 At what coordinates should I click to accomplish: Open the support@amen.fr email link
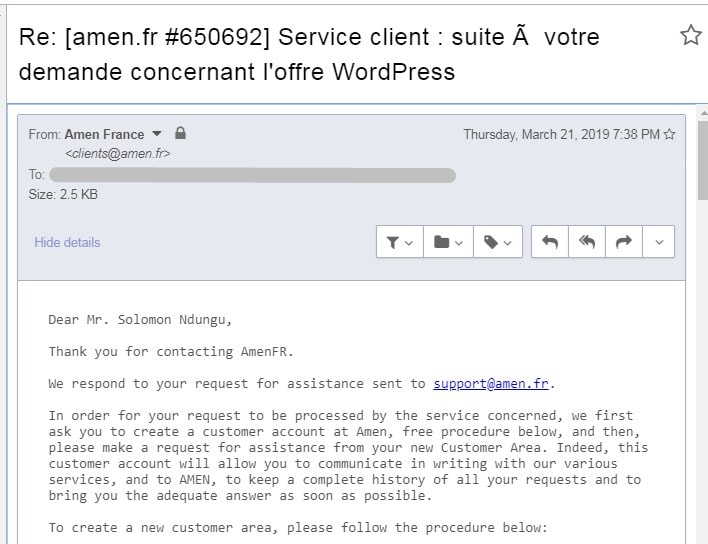[491, 383]
